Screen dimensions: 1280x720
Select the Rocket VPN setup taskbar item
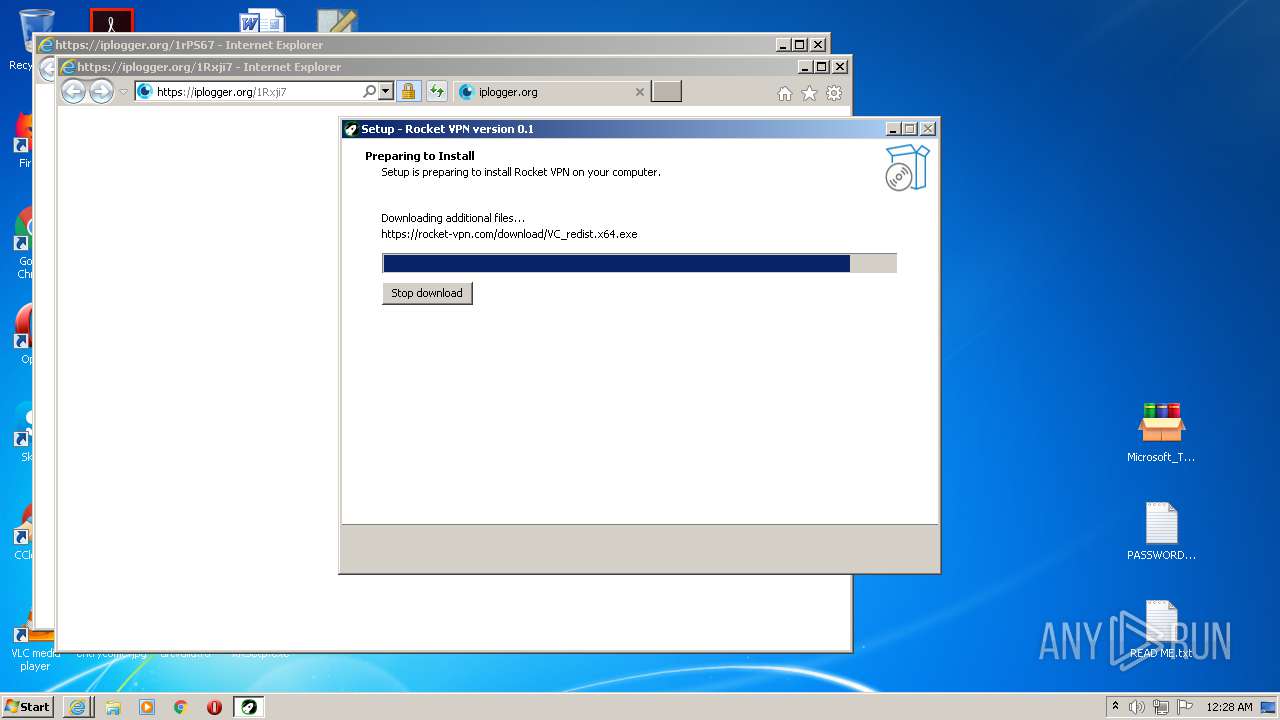click(249, 707)
